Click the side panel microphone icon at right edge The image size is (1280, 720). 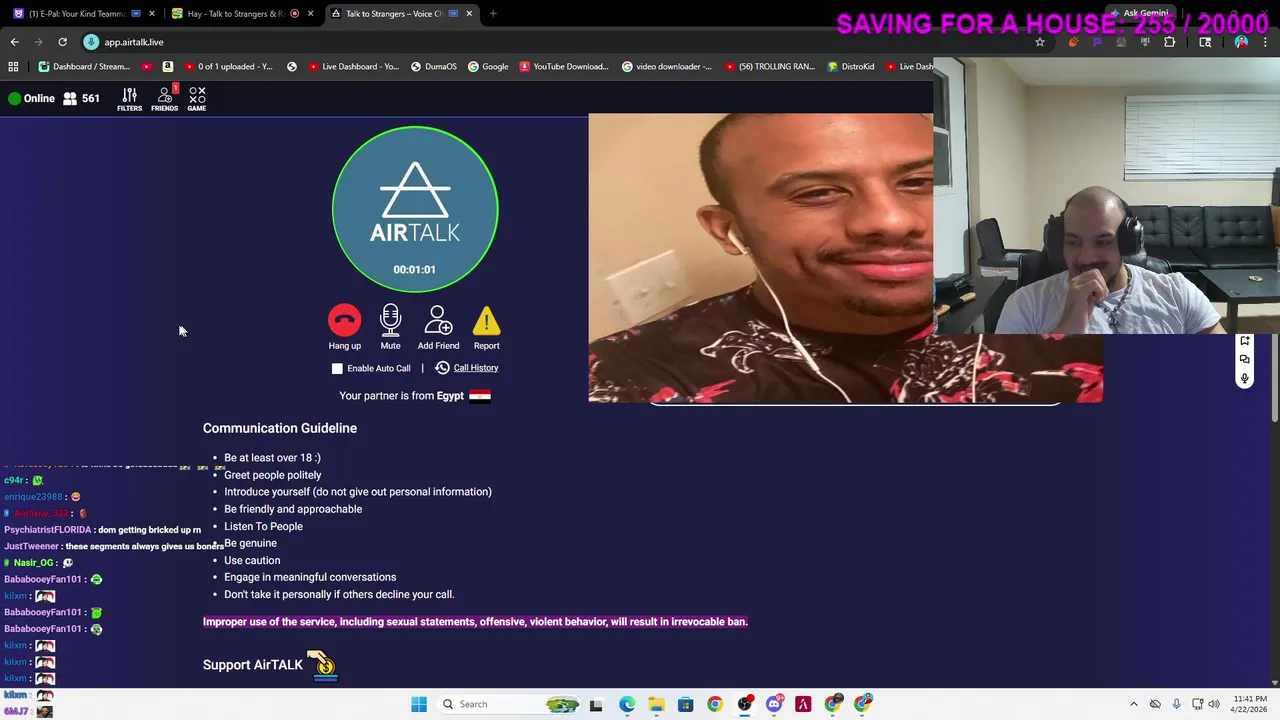point(1245,378)
